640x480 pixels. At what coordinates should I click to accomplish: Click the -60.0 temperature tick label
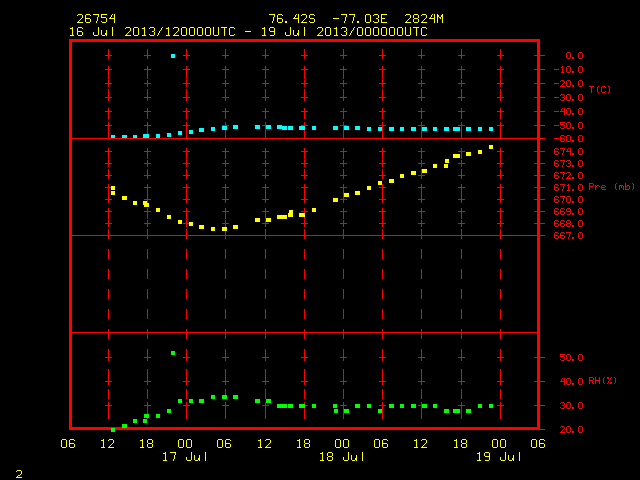pyautogui.click(x=568, y=139)
